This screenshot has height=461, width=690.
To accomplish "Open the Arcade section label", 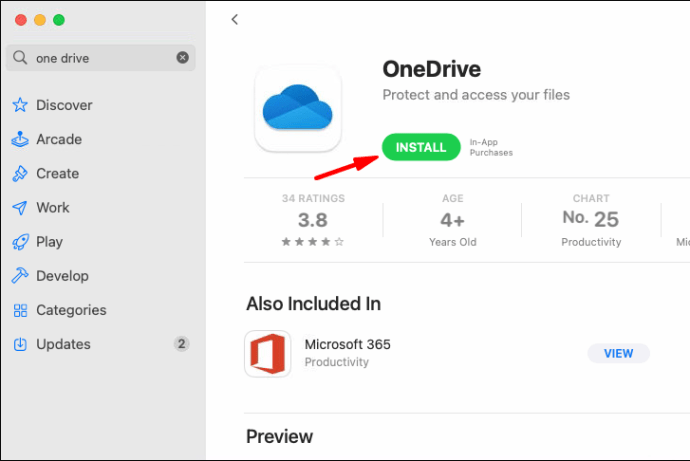I will click(x=59, y=139).
